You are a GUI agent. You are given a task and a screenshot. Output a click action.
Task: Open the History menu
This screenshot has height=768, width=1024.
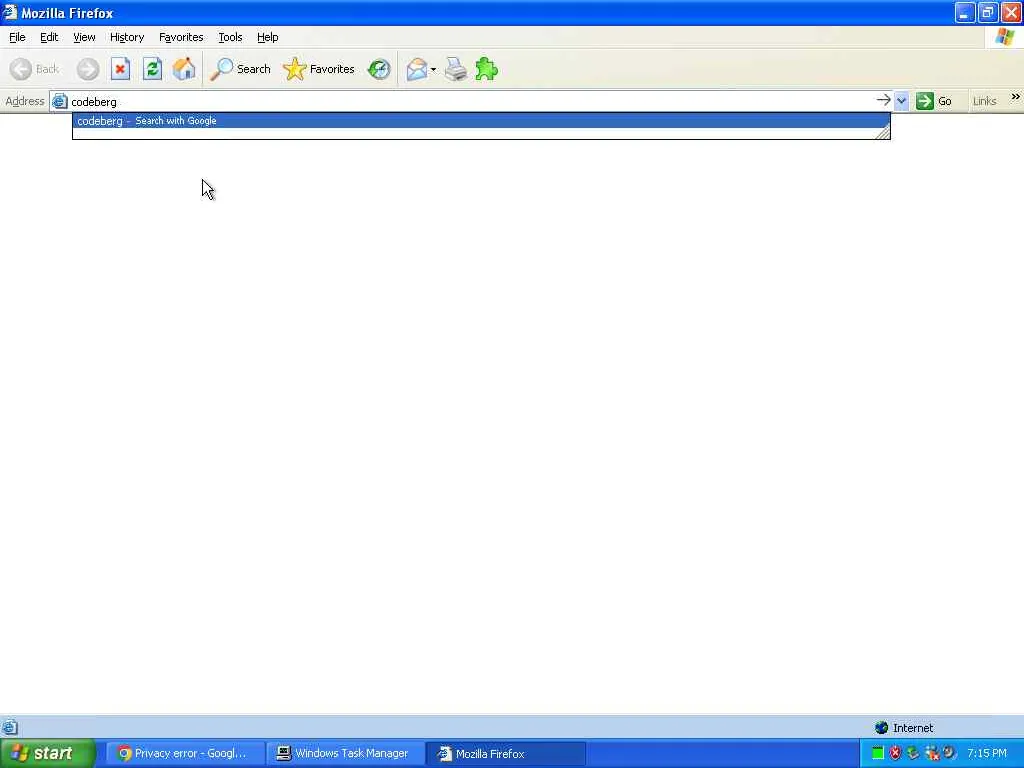127,37
